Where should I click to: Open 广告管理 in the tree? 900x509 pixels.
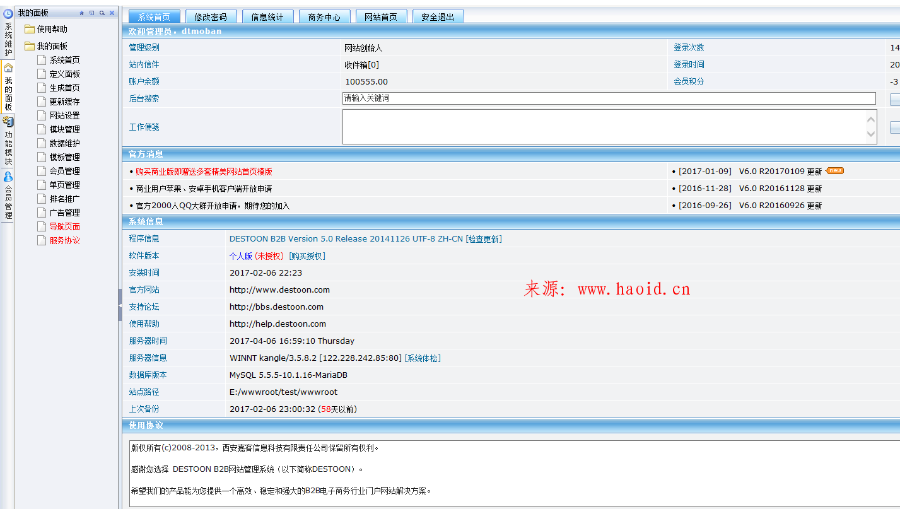coord(64,212)
